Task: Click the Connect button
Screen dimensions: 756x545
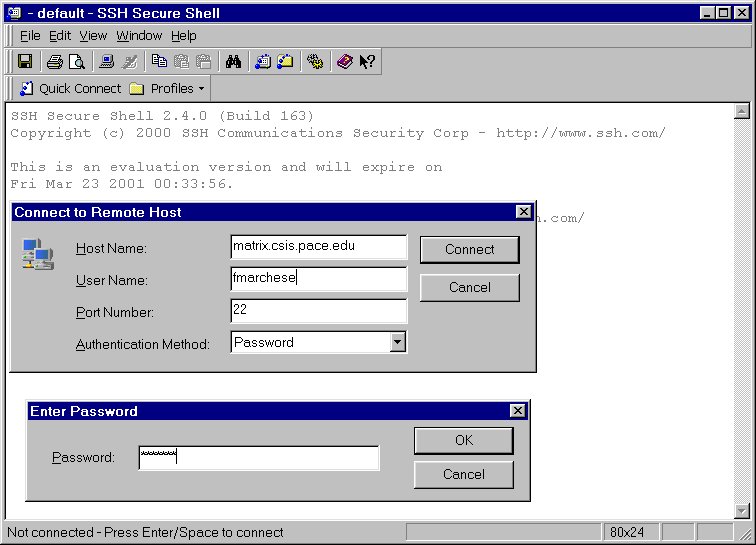Action: [x=470, y=249]
